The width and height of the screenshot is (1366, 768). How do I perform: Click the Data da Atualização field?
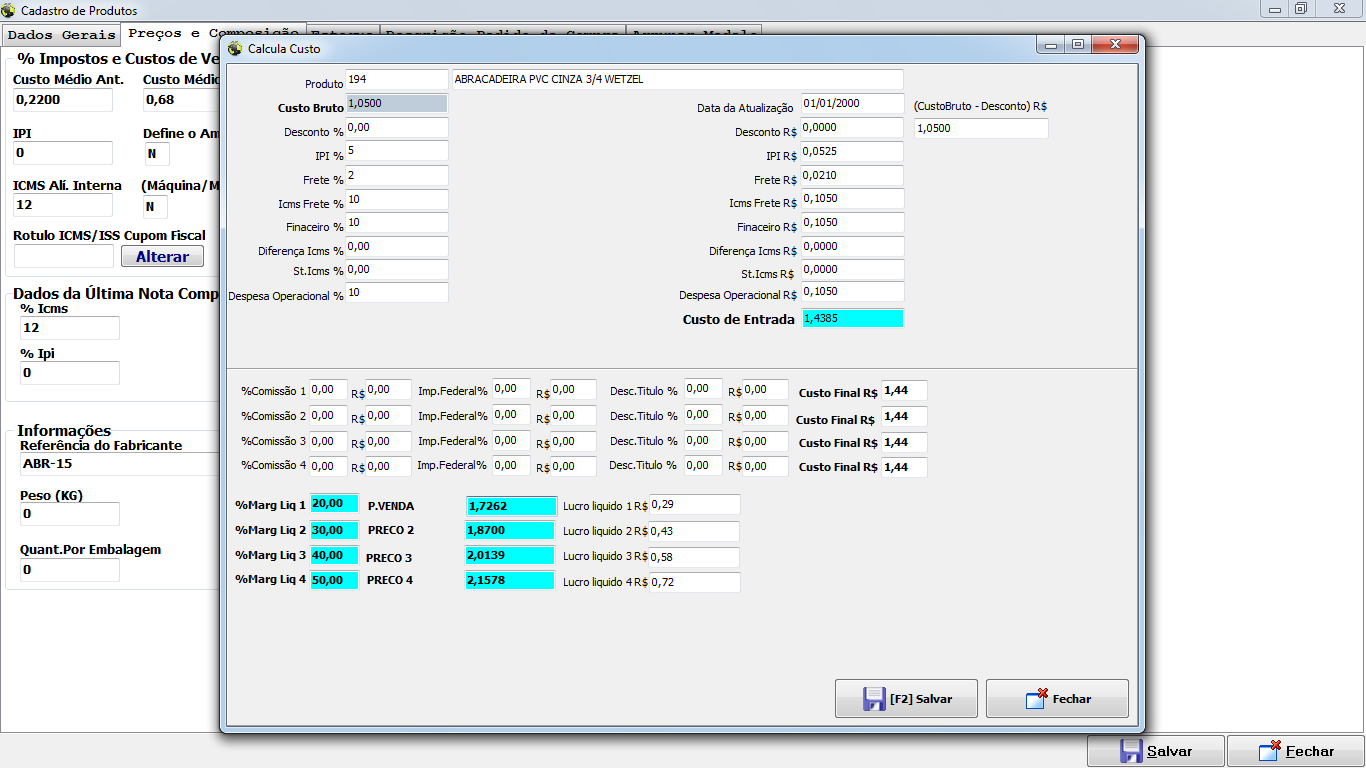tap(852, 104)
